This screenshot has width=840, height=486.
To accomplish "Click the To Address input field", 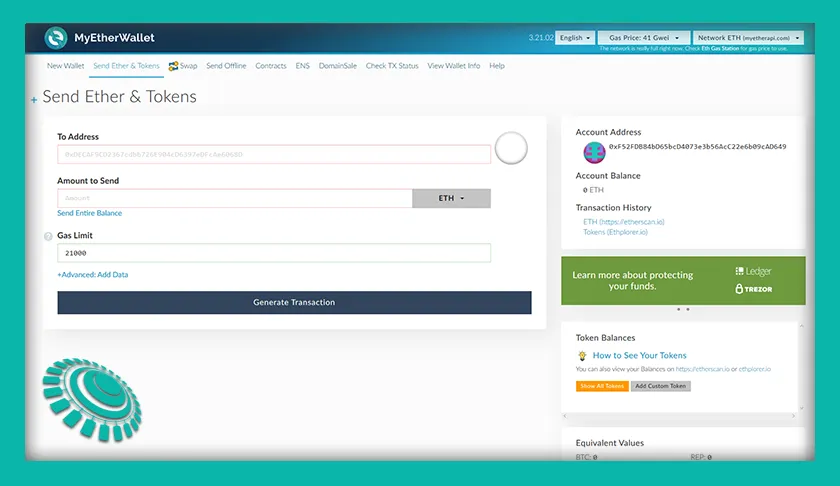I will [x=274, y=154].
